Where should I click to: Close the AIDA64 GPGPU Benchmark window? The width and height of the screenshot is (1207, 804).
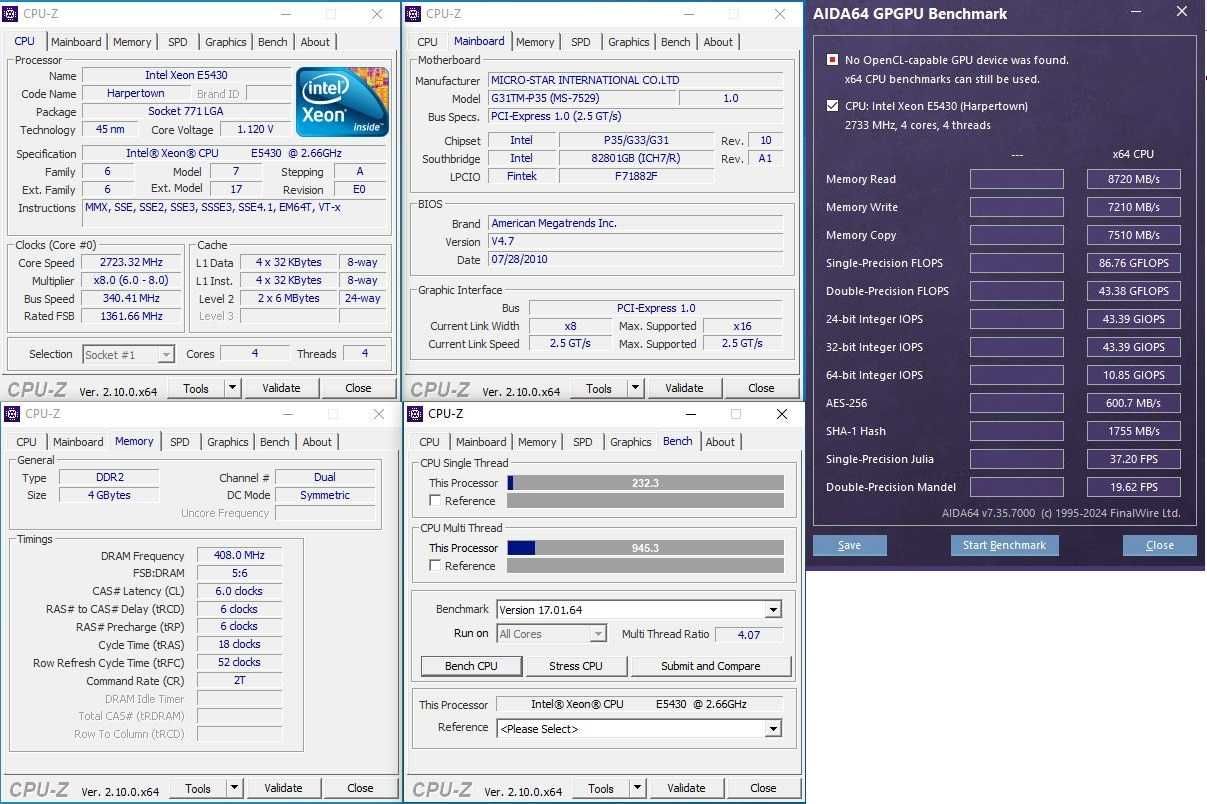click(1182, 13)
